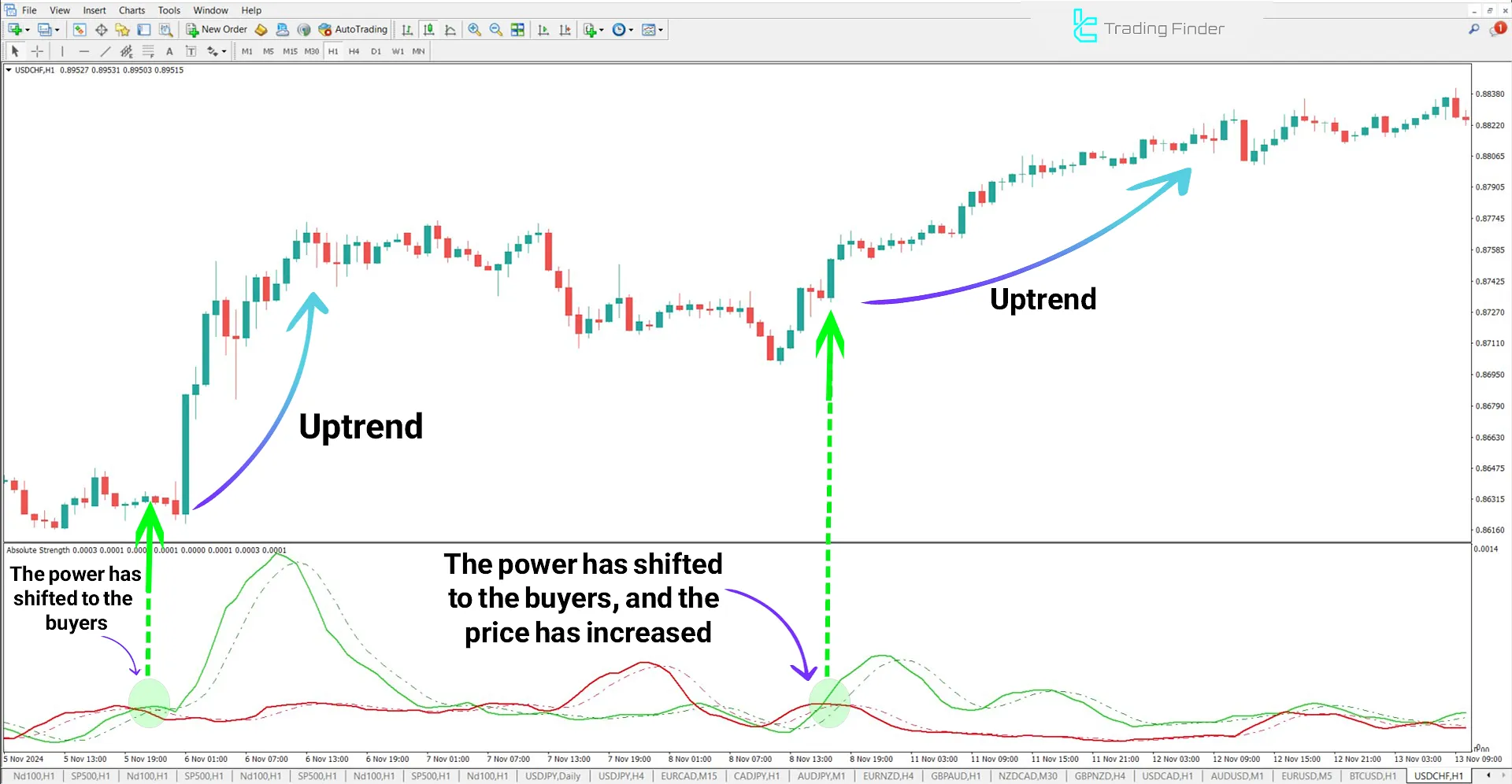Select the text label tool

[x=169, y=51]
